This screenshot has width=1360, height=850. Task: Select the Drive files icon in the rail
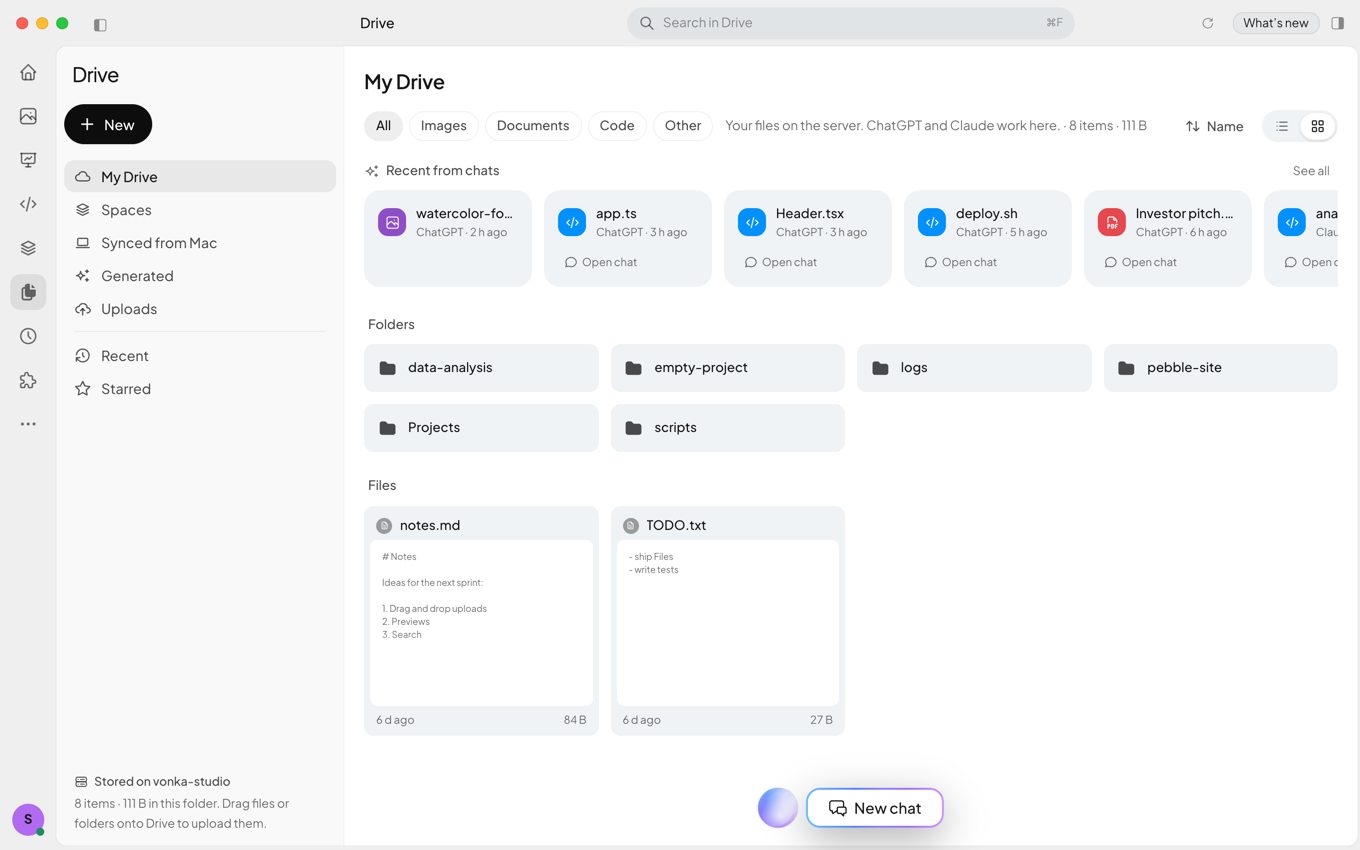coord(28,292)
